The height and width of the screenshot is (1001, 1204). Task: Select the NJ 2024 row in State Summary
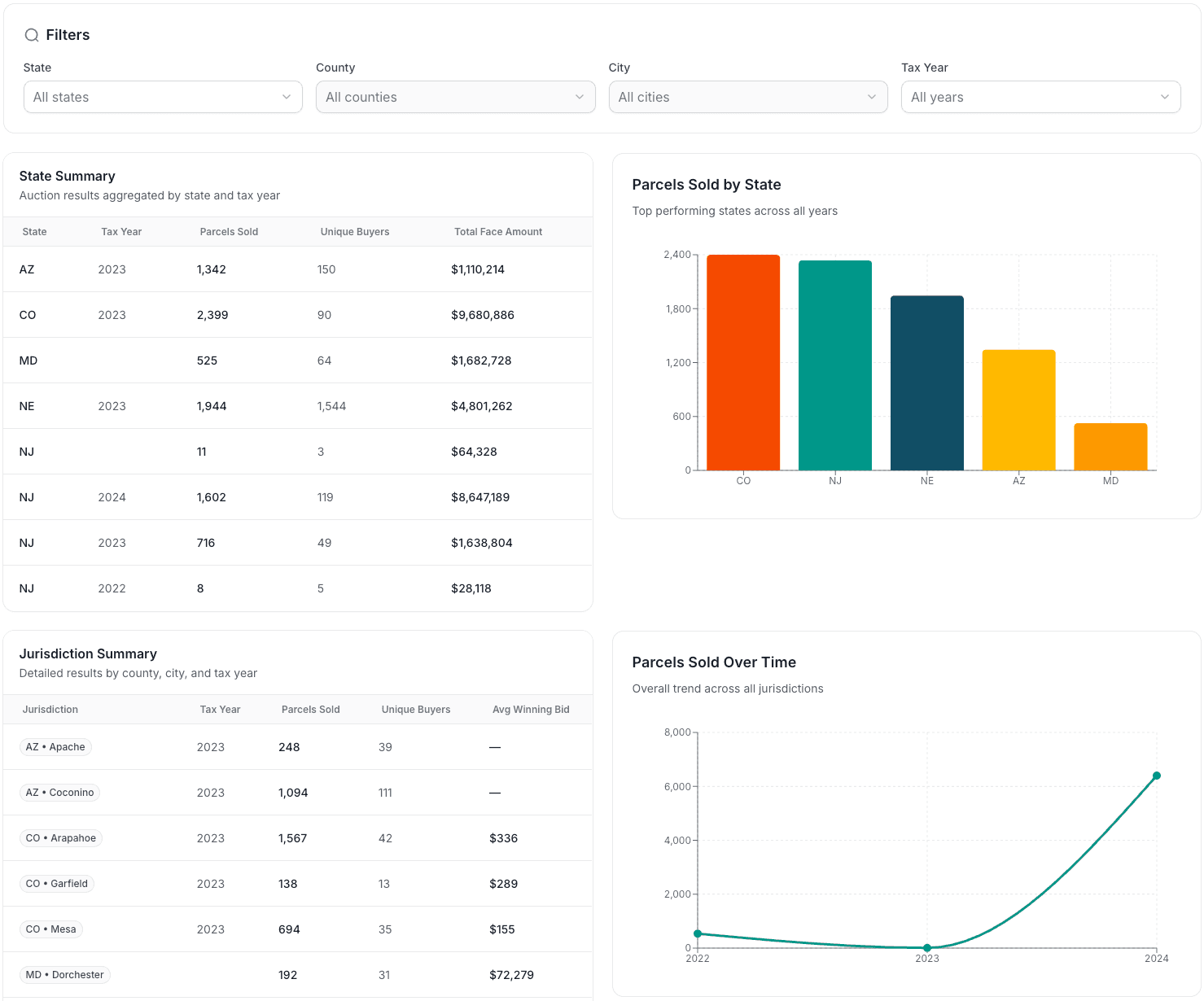click(x=297, y=497)
